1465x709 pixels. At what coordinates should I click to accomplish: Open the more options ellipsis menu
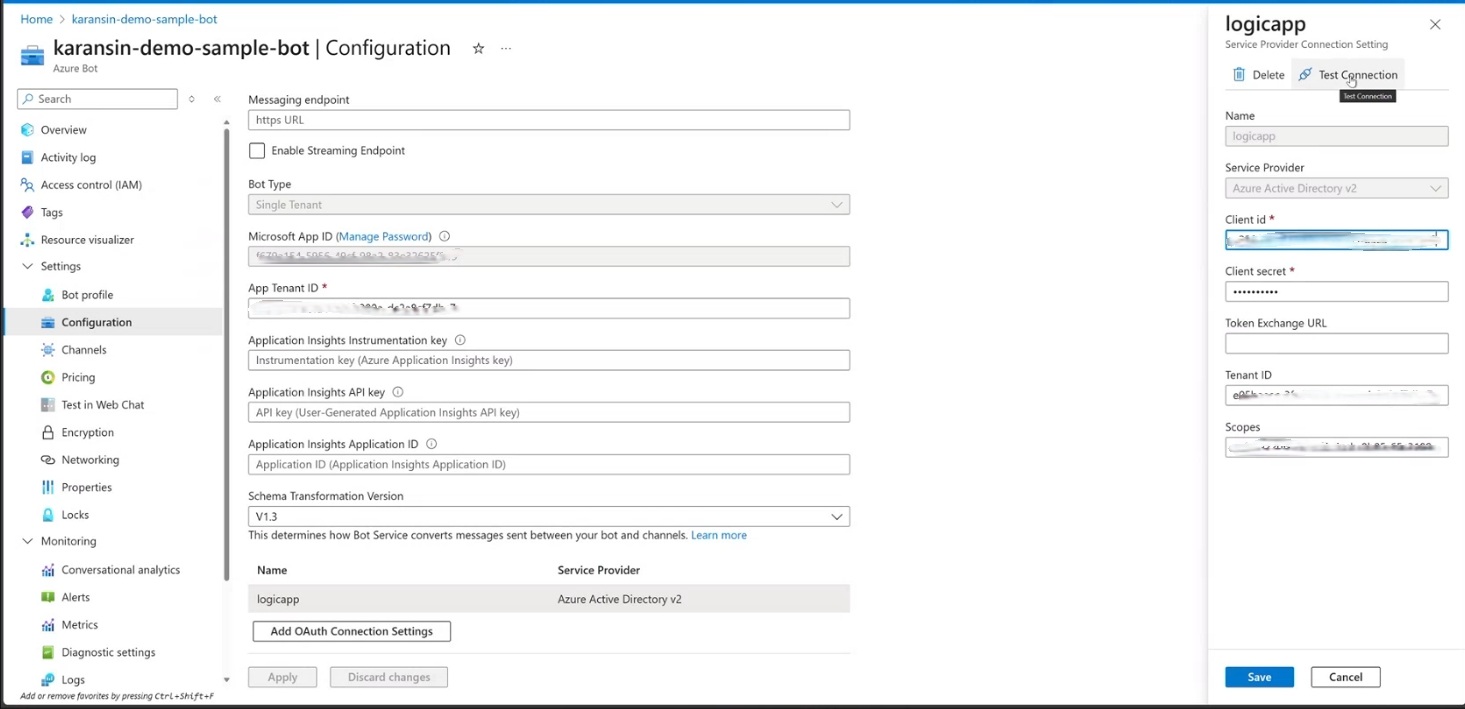(505, 48)
